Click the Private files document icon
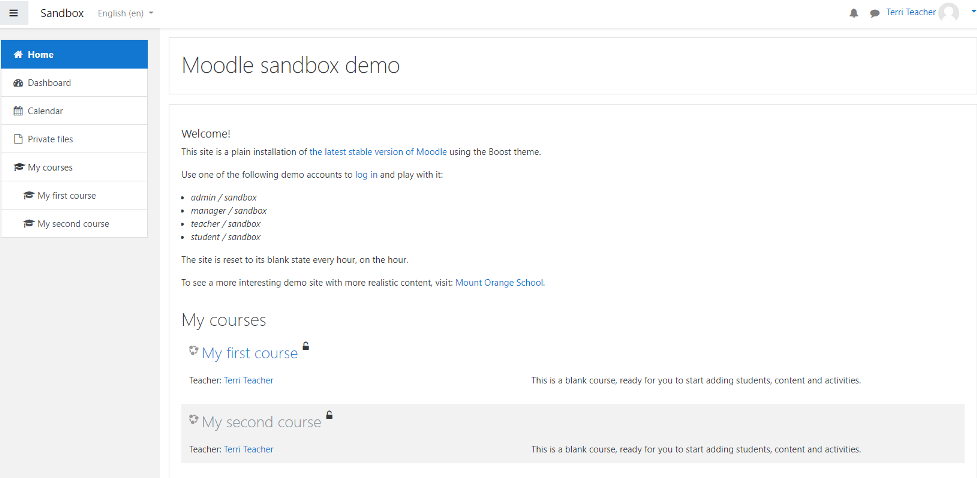 pyautogui.click(x=18, y=139)
